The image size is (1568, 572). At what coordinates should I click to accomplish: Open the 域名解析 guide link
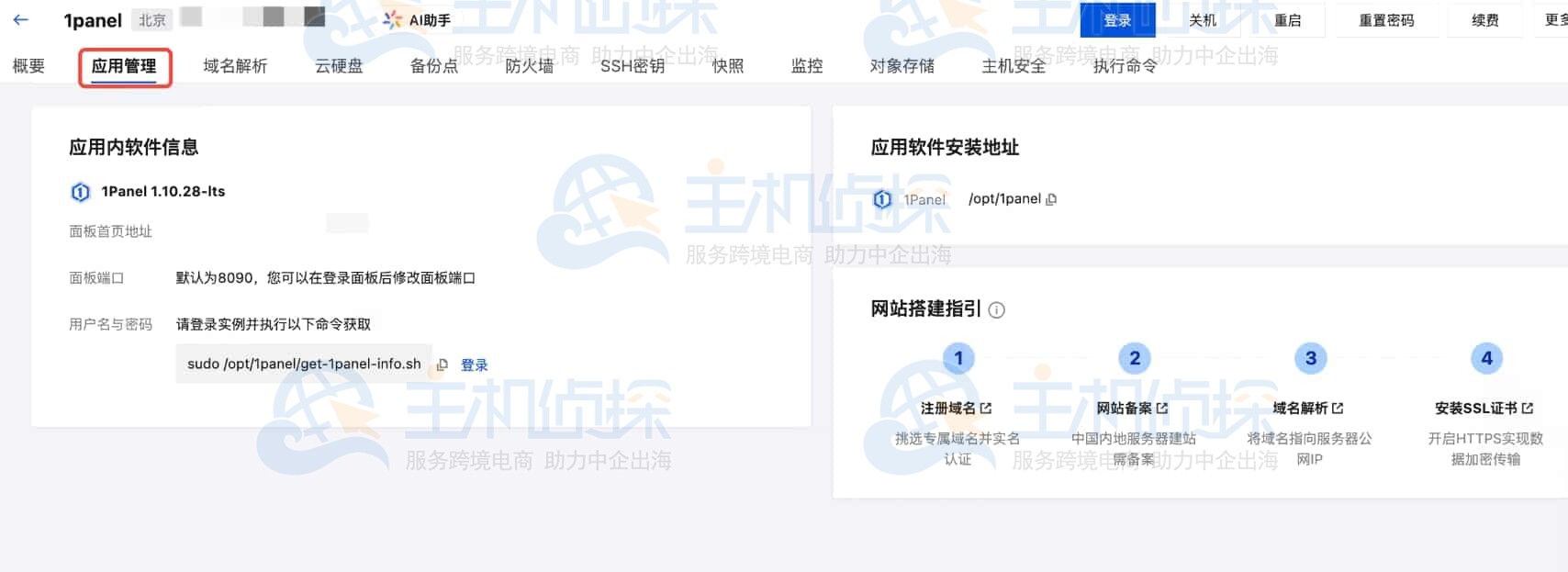pos(1307,409)
